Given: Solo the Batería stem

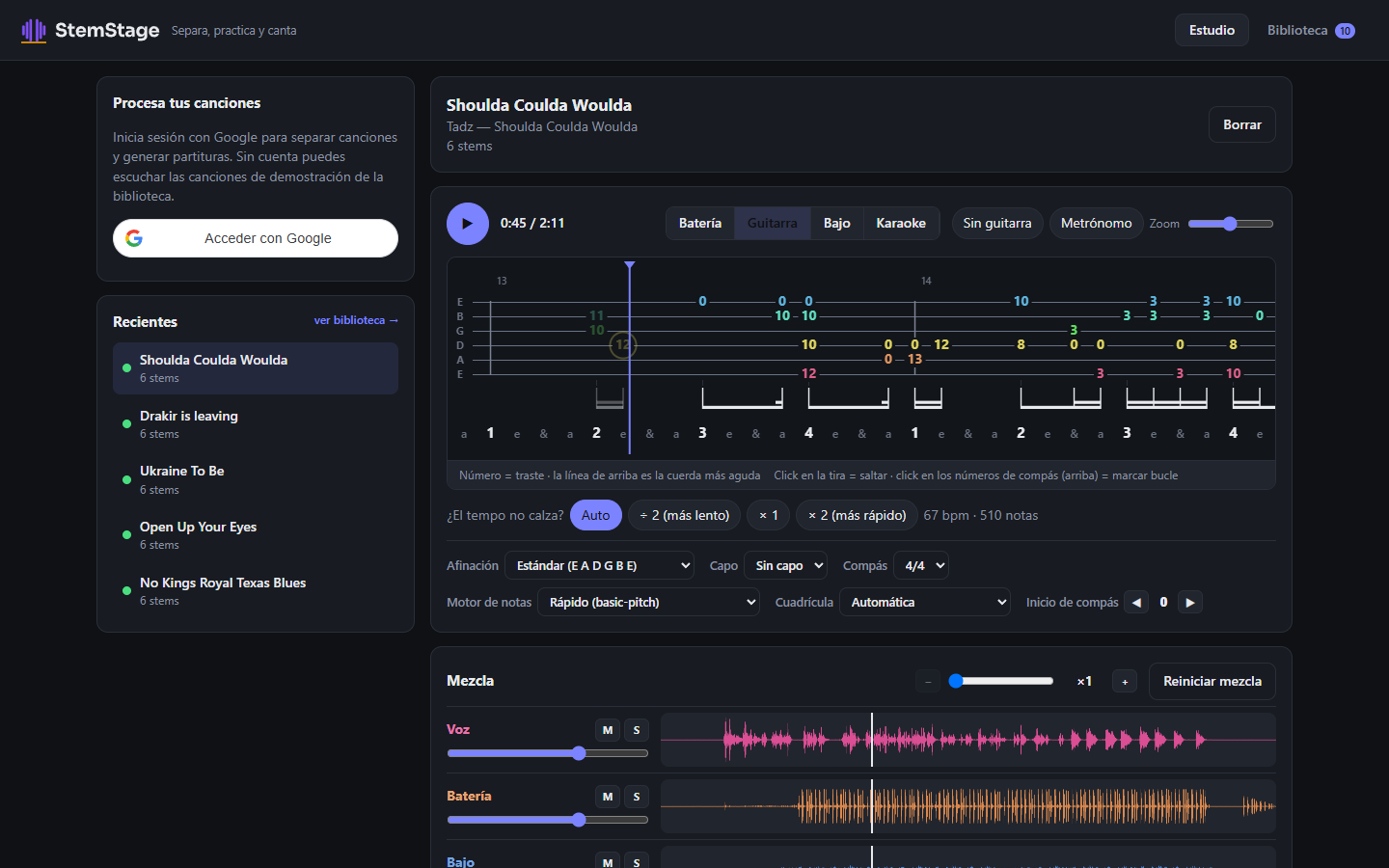Looking at the screenshot, I should [637, 797].
